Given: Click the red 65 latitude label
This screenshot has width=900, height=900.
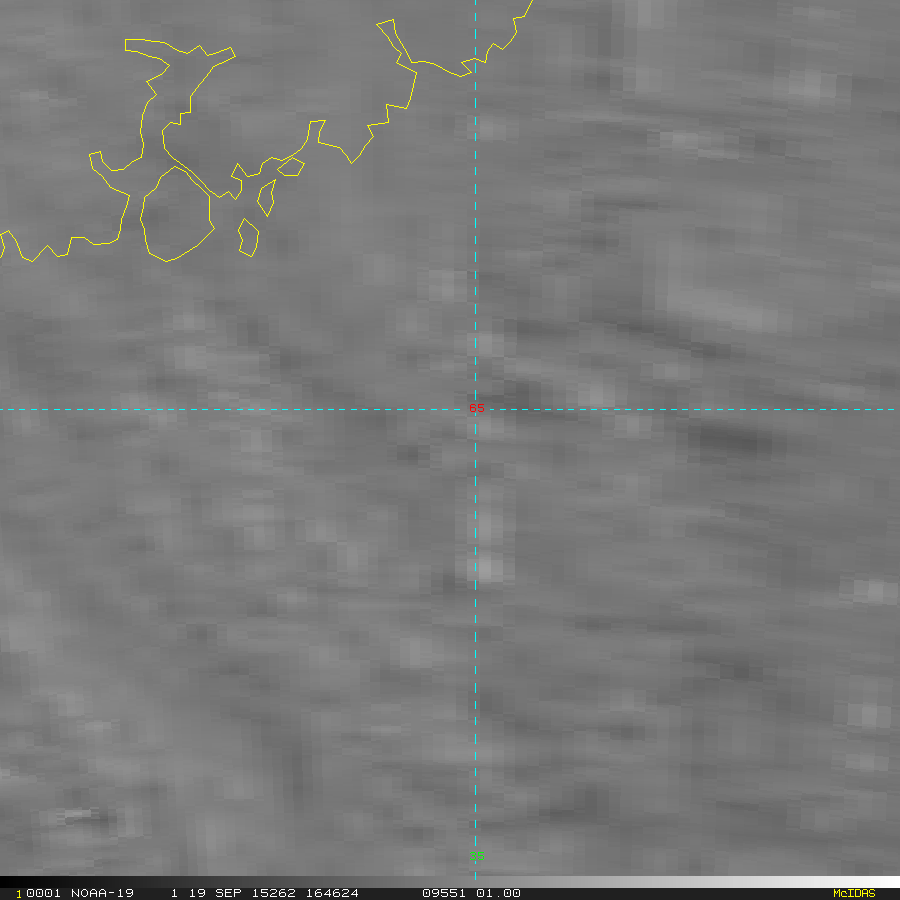Looking at the screenshot, I should coord(476,408).
